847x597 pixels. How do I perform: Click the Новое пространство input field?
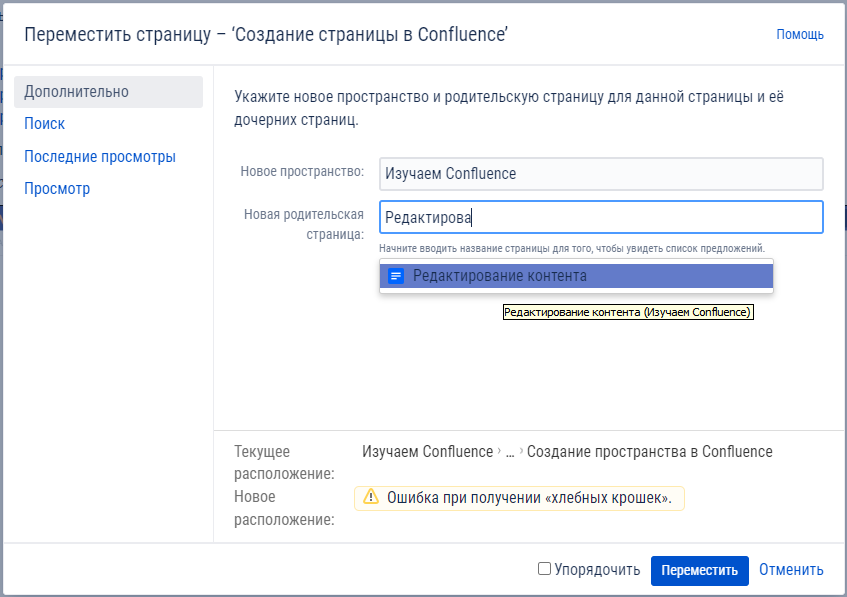[601, 174]
